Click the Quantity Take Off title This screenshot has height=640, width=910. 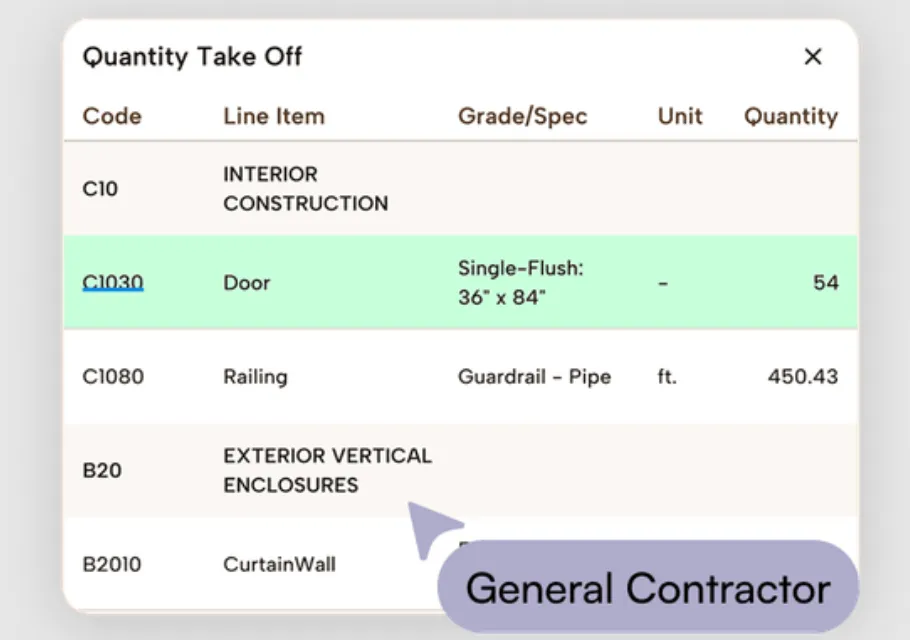coord(192,57)
